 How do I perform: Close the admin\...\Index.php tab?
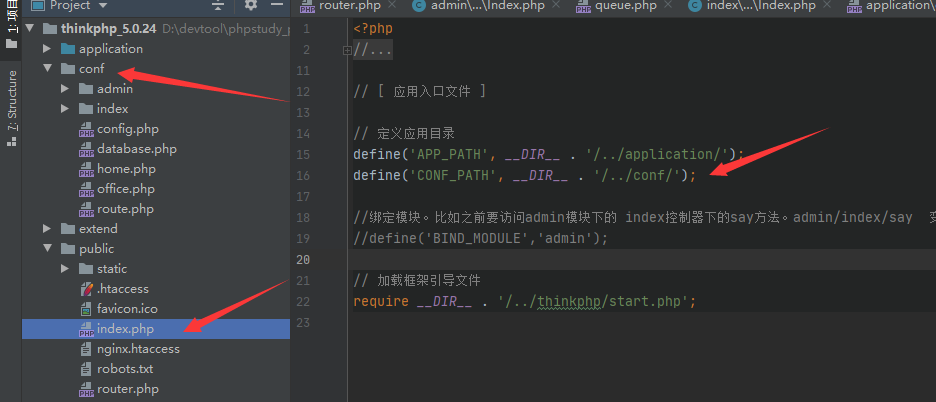(556, 5)
